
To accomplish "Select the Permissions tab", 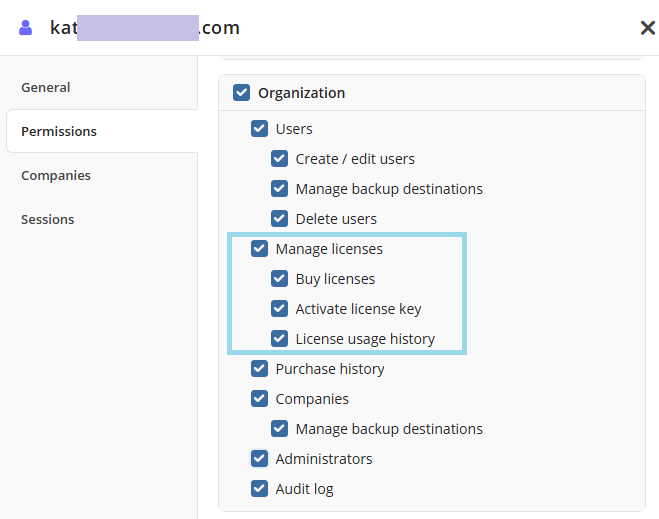I will pos(59,131).
